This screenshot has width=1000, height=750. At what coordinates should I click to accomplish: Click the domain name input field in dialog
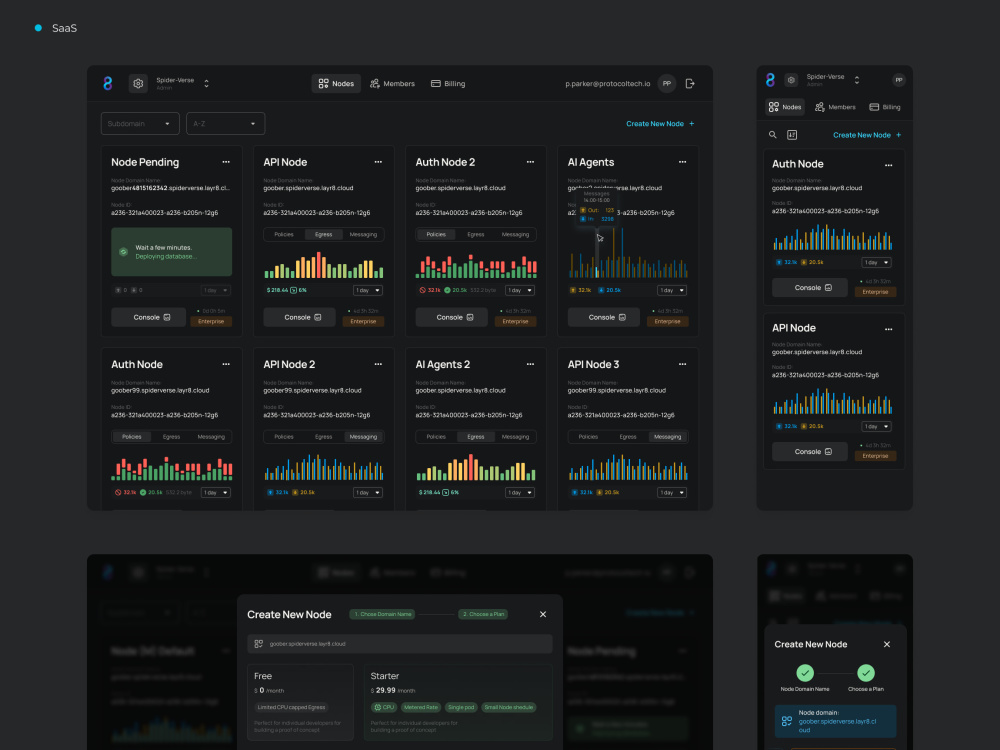[400, 643]
